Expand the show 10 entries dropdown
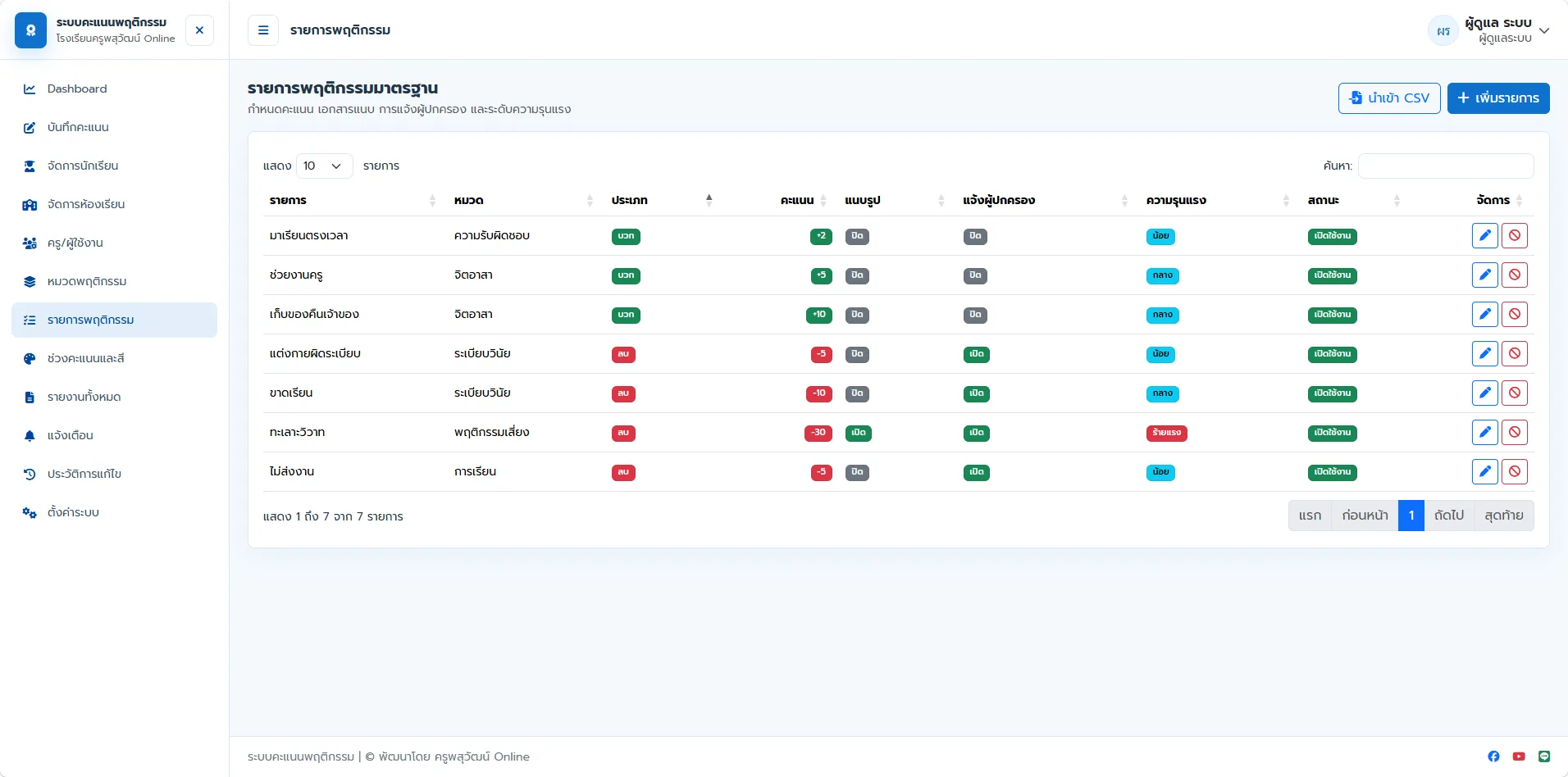Image resolution: width=1568 pixels, height=777 pixels. (324, 166)
